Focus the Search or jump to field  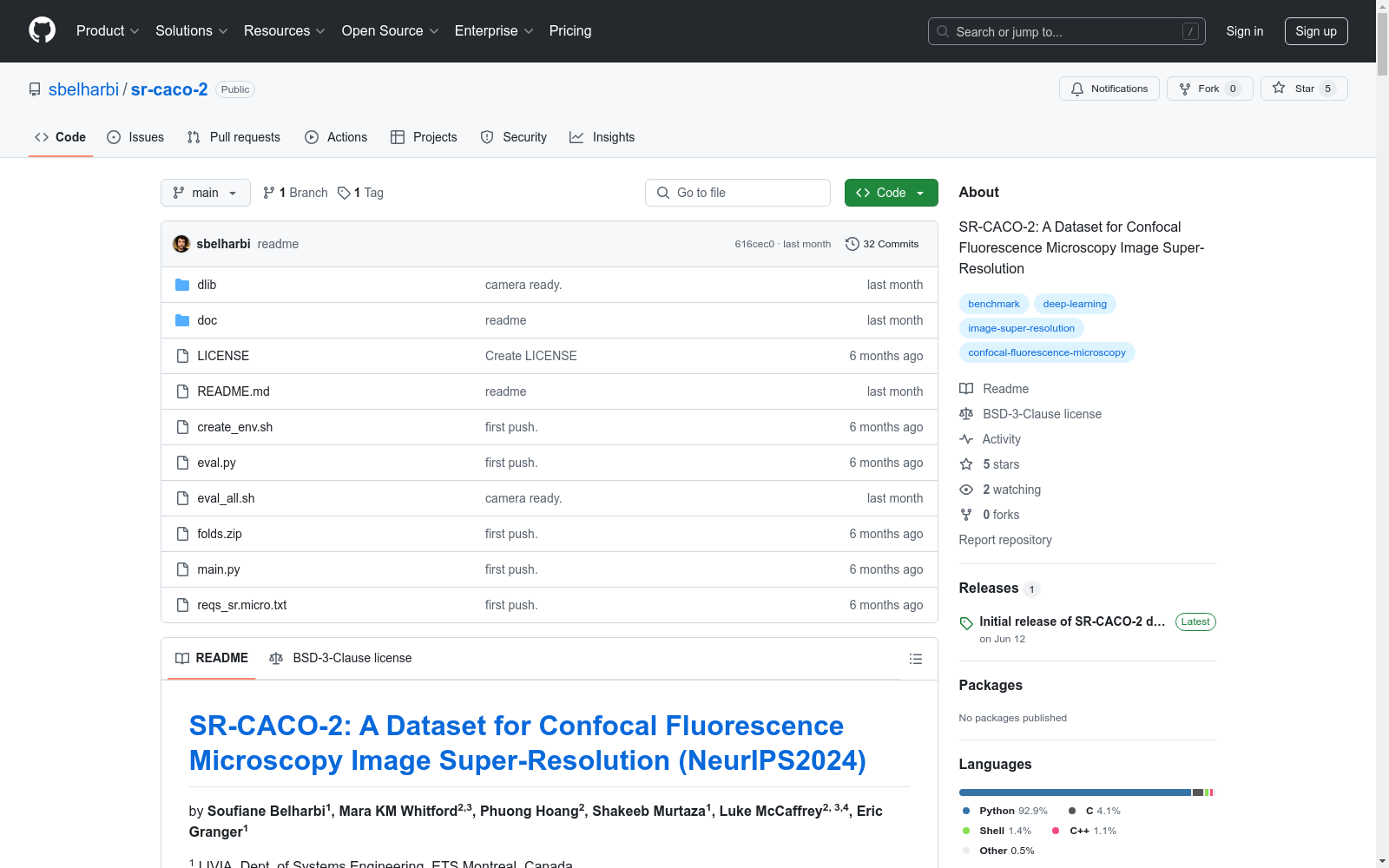coord(1067,31)
